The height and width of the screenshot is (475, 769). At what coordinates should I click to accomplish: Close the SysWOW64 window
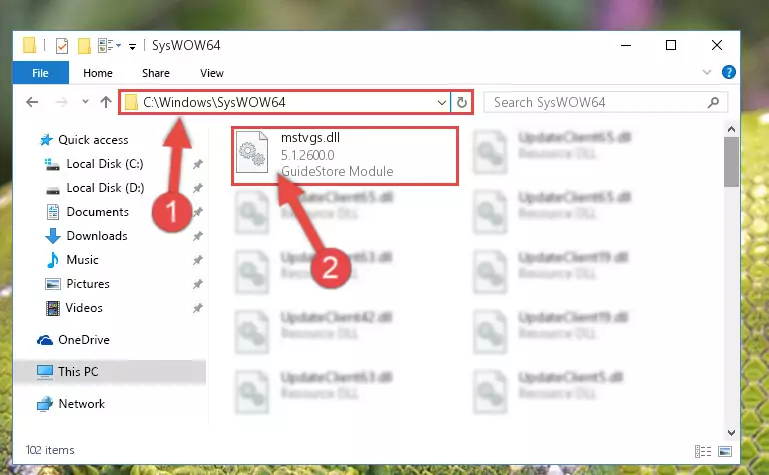click(x=717, y=46)
